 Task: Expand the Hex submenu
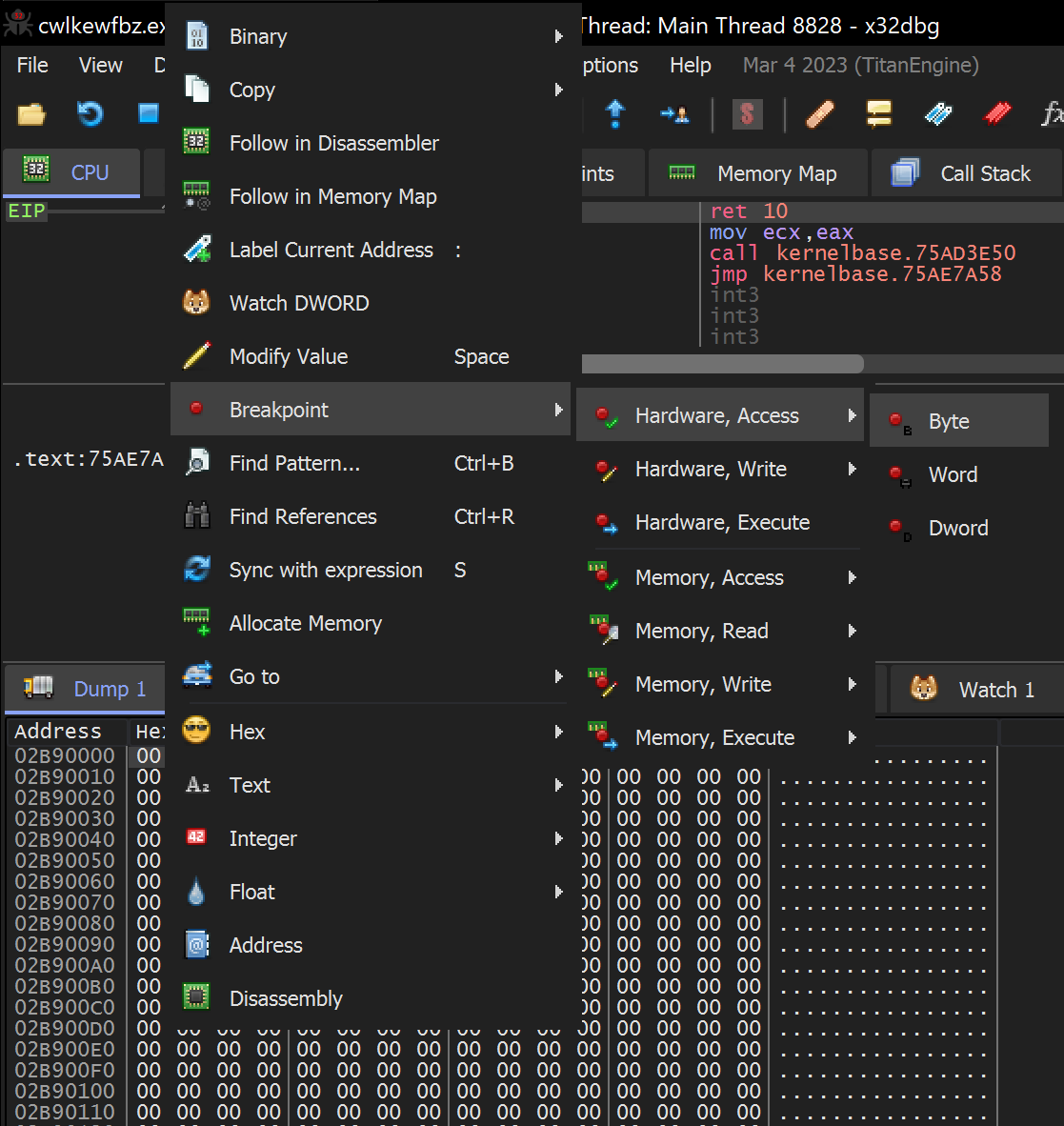(559, 731)
